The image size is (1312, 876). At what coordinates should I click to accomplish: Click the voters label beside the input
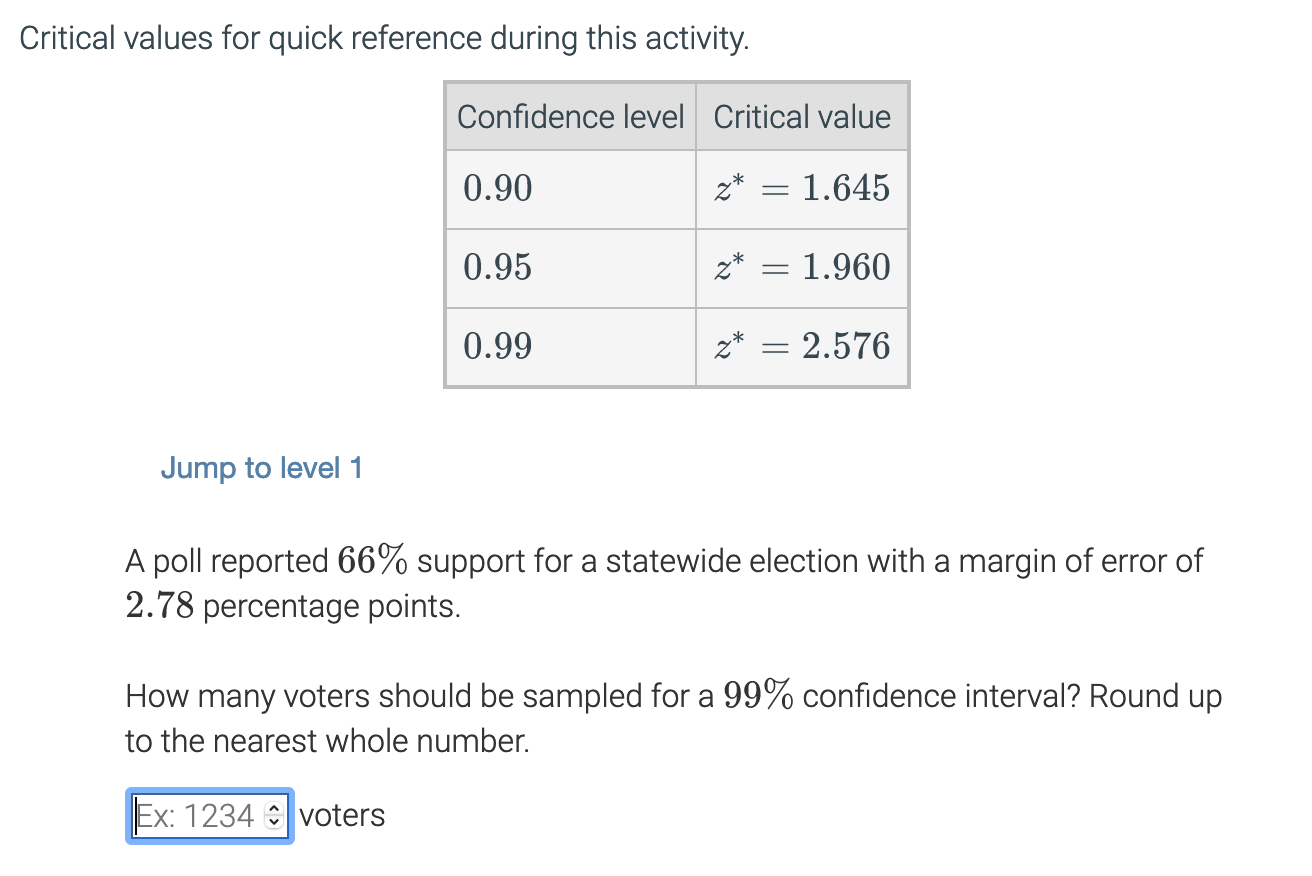[341, 815]
